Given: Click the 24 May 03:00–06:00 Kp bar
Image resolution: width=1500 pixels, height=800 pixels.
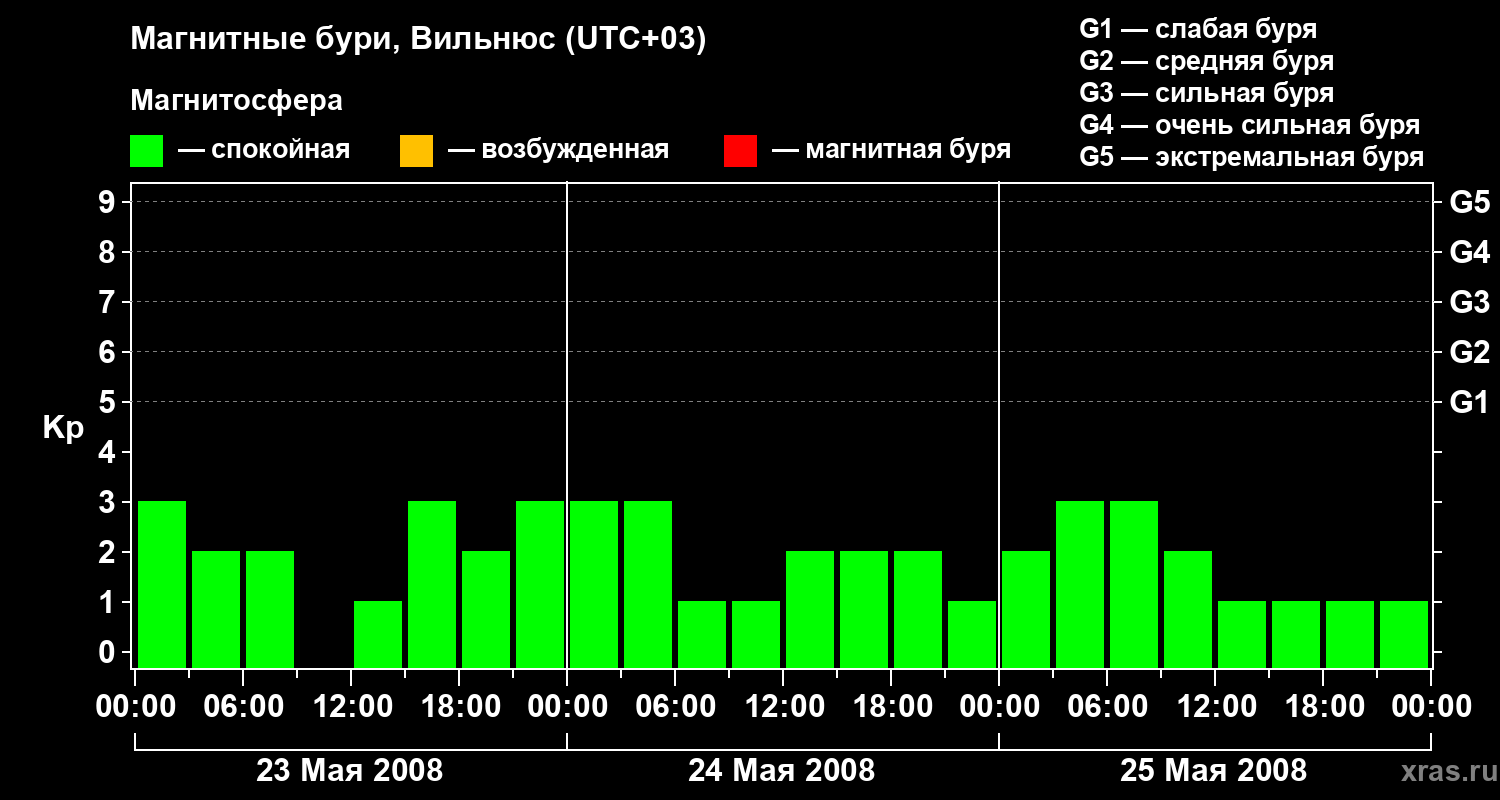Looking at the screenshot, I should coord(648,584).
